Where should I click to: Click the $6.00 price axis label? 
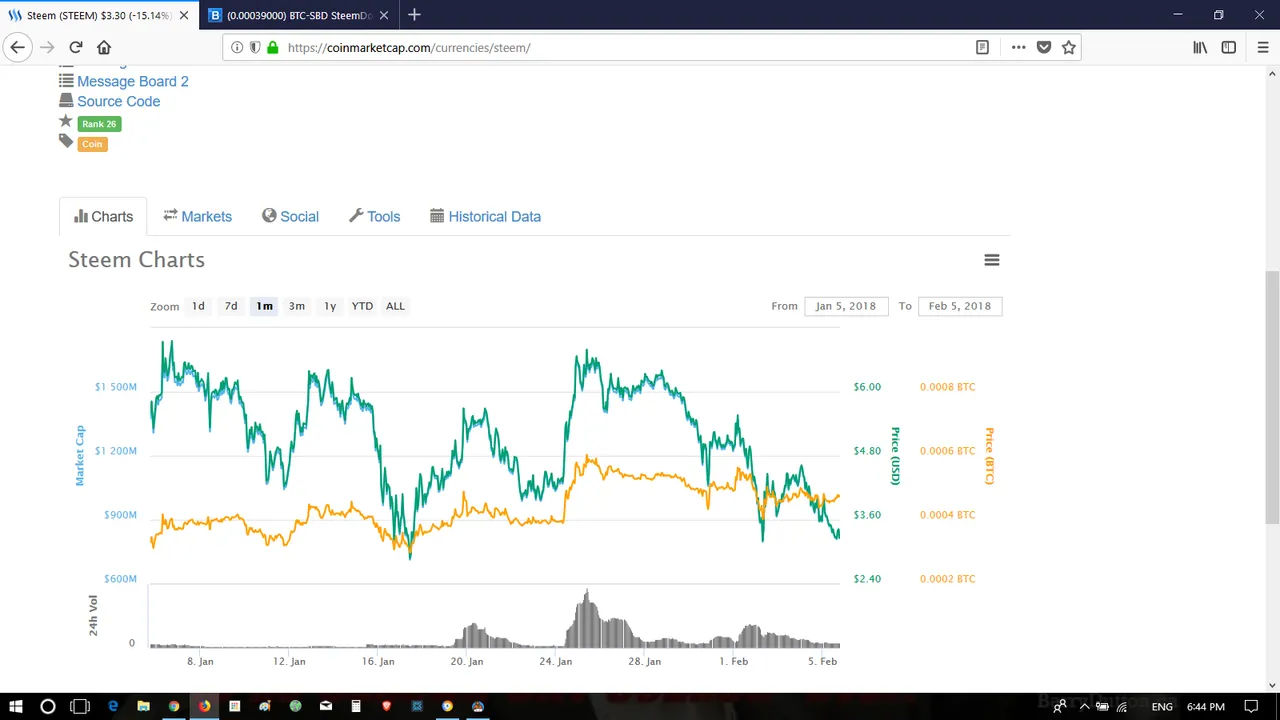click(867, 387)
